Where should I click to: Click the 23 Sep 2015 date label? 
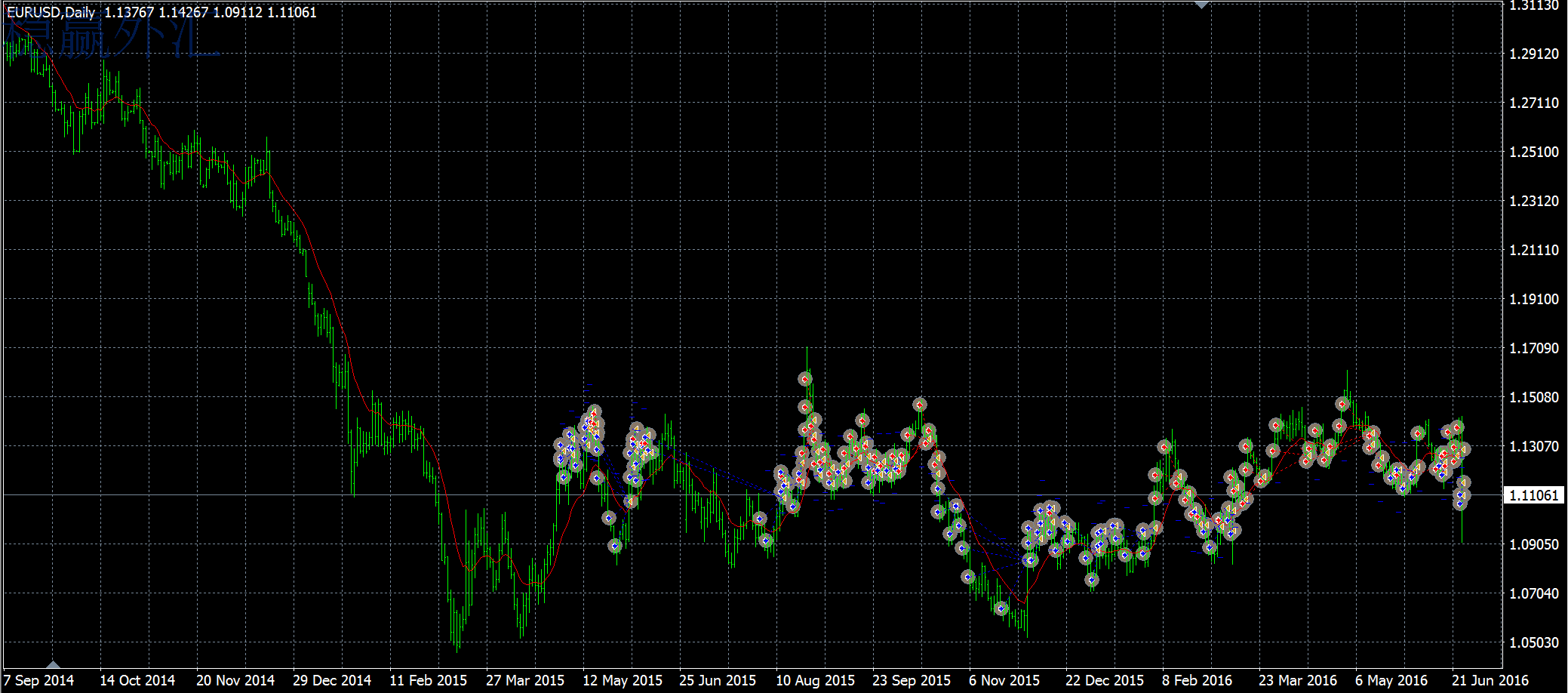(x=912, y=680)
